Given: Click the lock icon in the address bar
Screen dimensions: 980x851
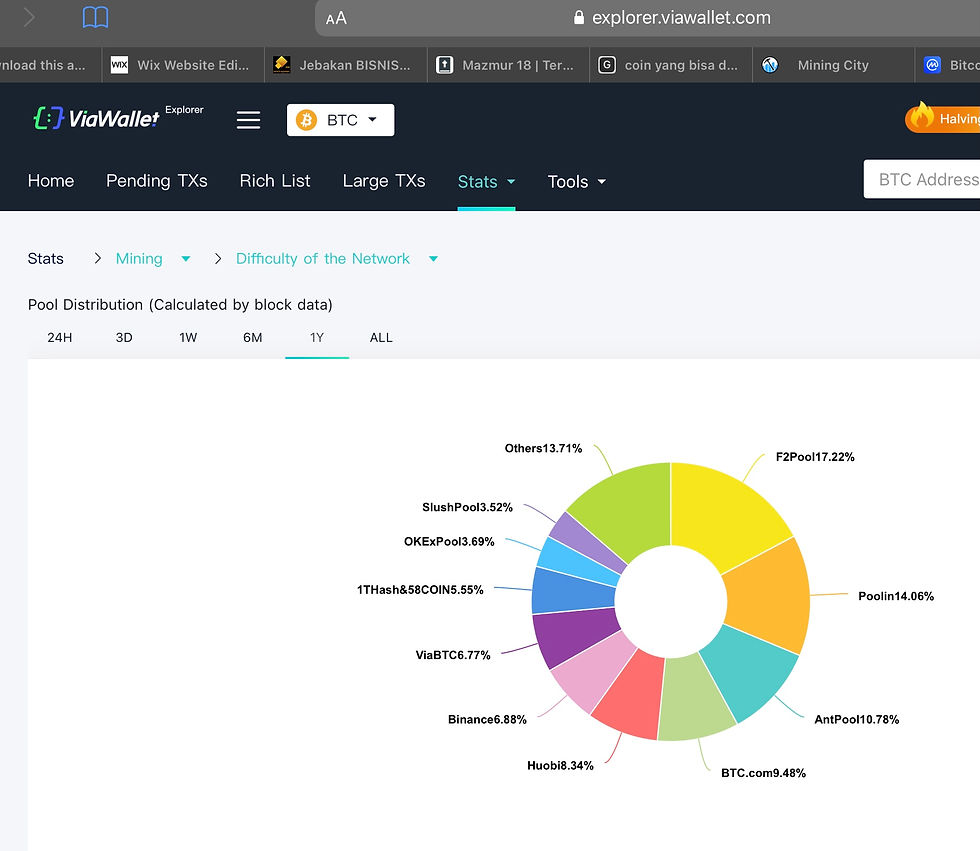Looking at the screenshot, I should [x=579, y=17].
